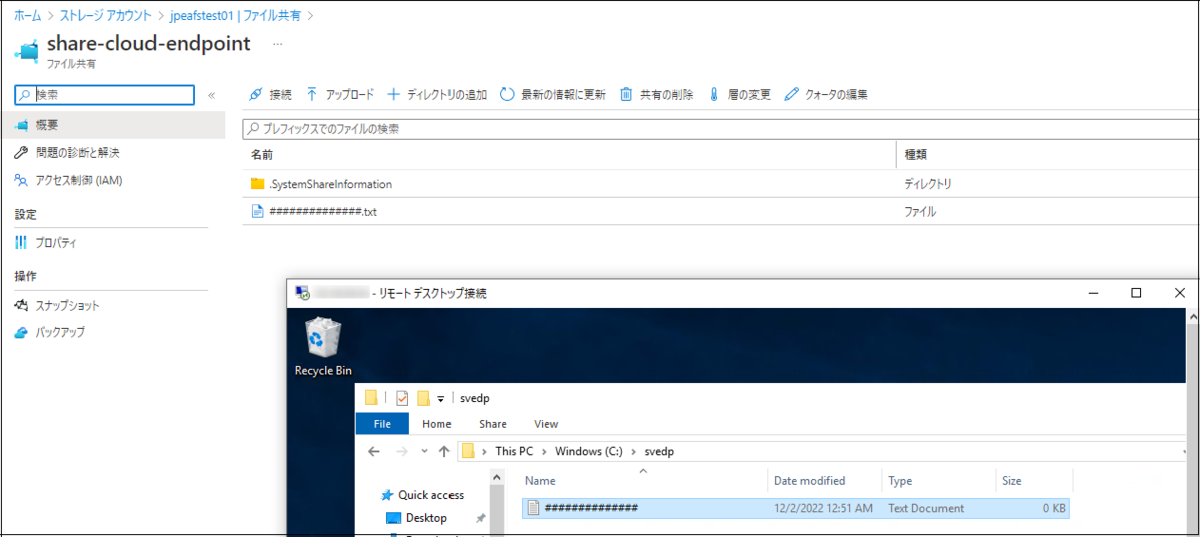The image size is (1200, 537).
Task: Open the recent locations dropdown in Explorer
Action: pyautogui.click(x=424, y=452)
